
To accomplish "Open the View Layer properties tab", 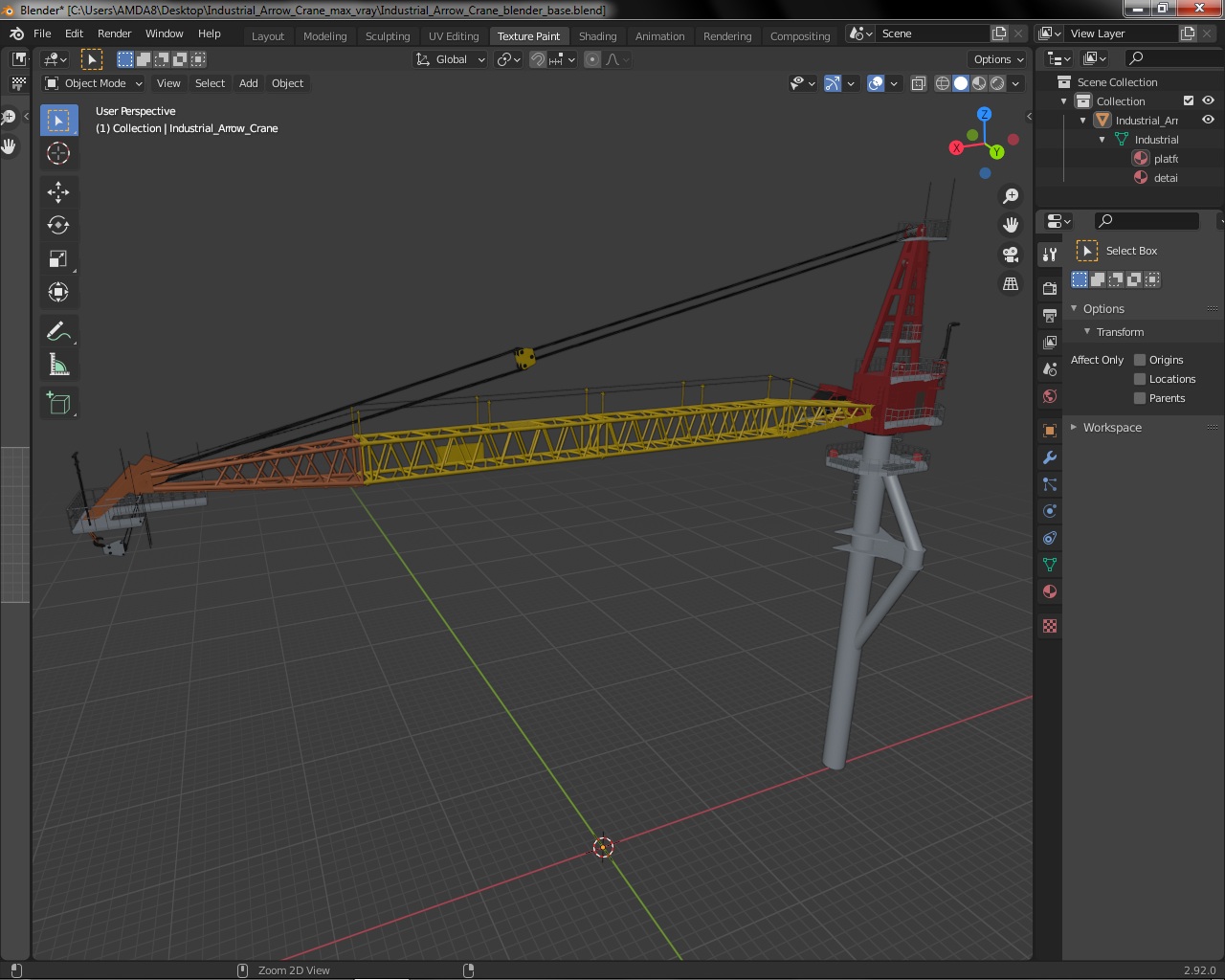I will 1050,342.
